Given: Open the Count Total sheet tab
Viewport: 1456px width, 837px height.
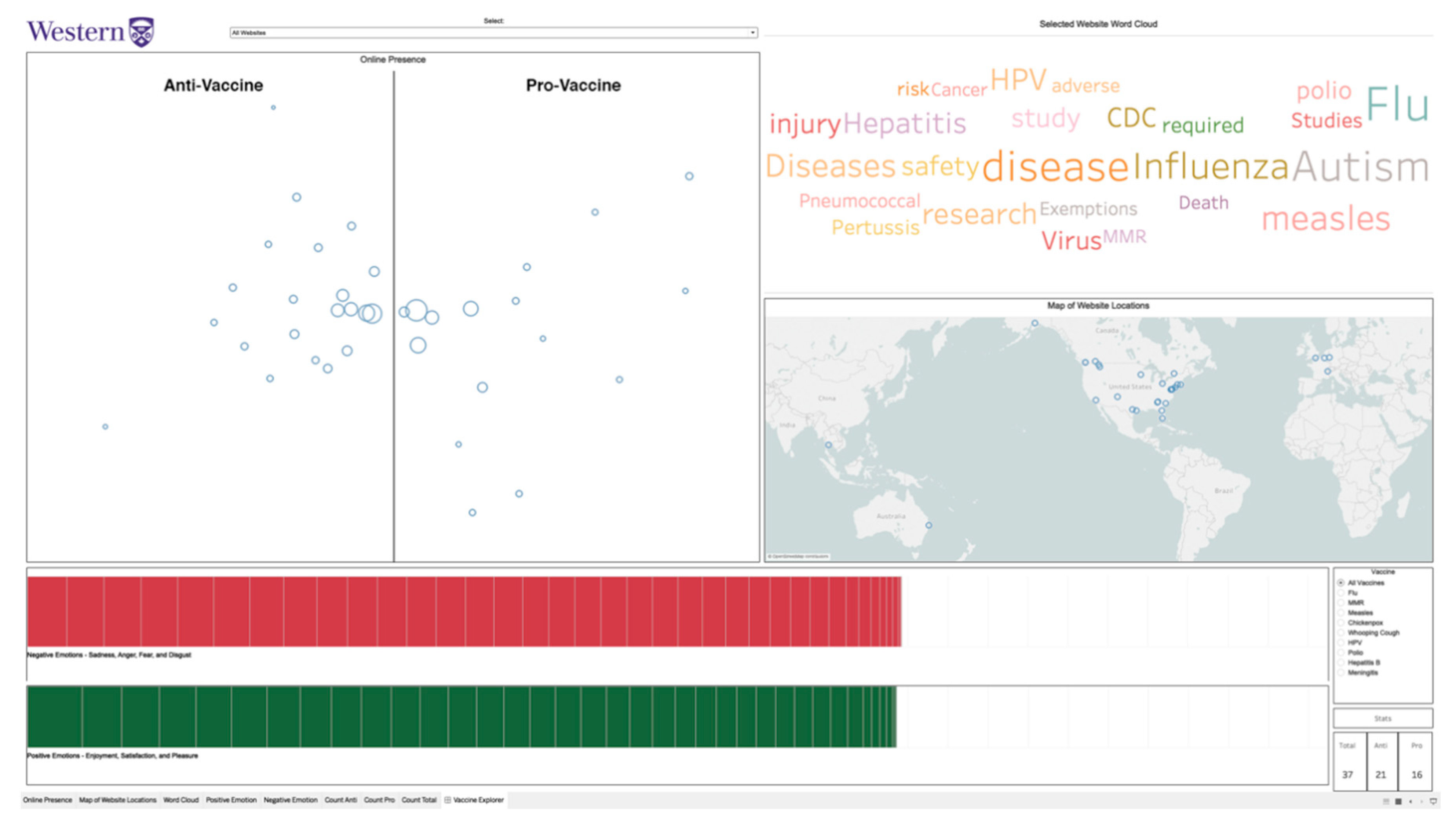Looking at the screenshot, I should [x=419, y=800].
